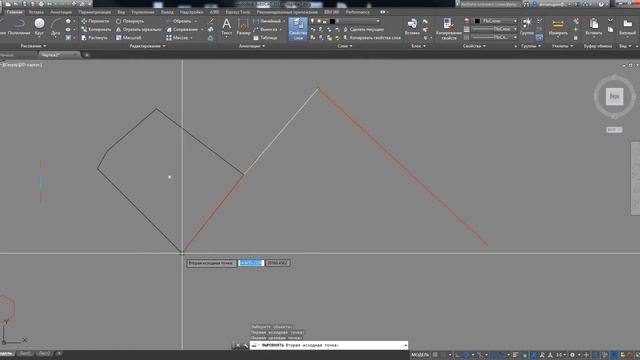Open the Express Tools ribbon tab

click(x=238, y=12)
